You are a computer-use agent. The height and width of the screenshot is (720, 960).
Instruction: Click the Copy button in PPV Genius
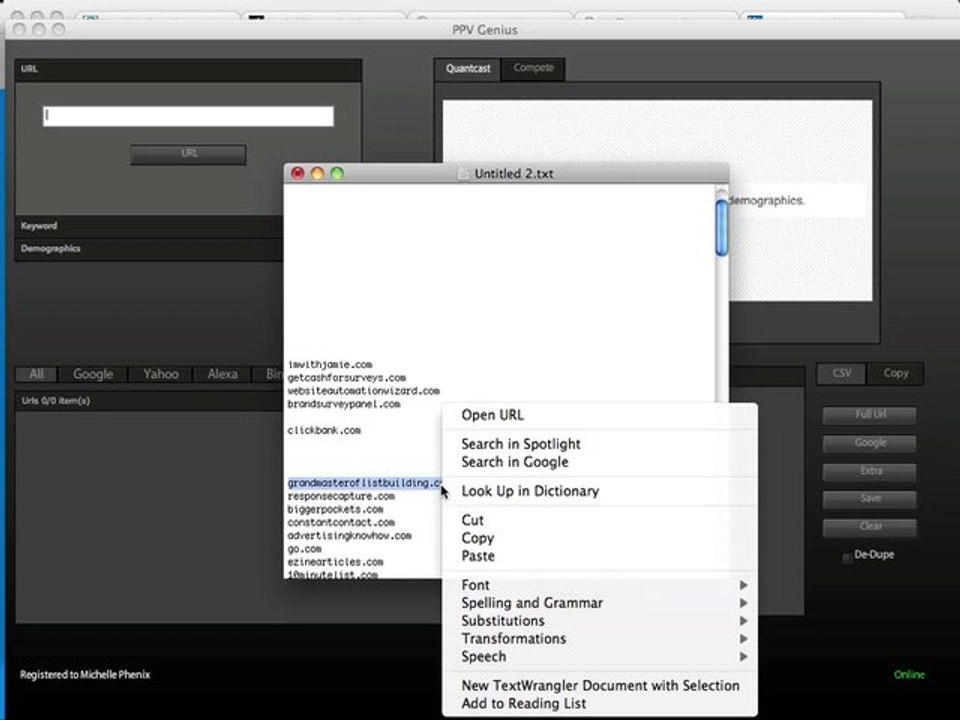point(895,373)
